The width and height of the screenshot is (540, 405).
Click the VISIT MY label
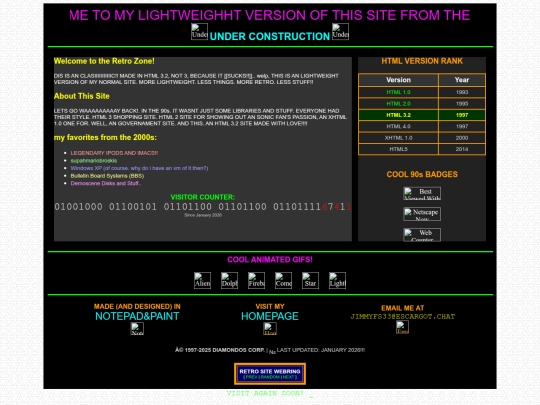[270, 307]
